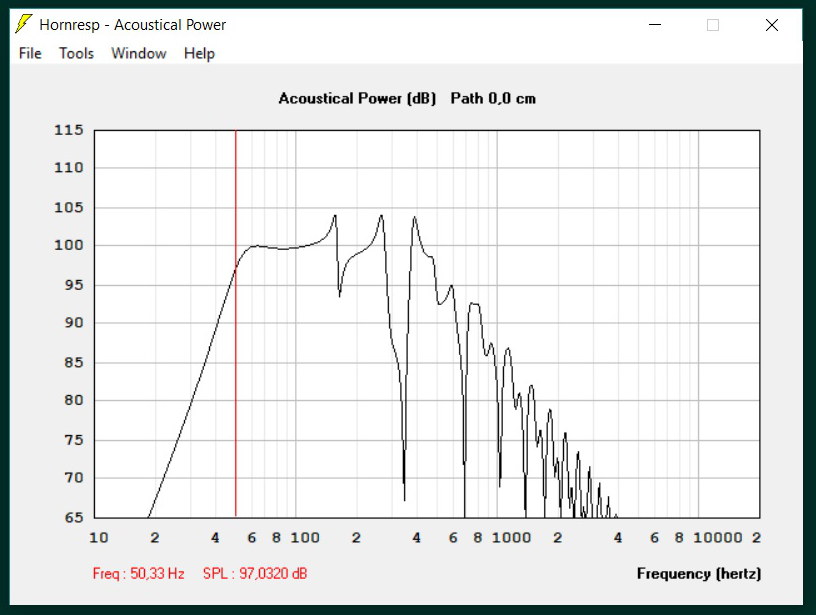The width and height of the screenshot is (816, 615).
Task: Open the File menu
Action: coord(30,53)
